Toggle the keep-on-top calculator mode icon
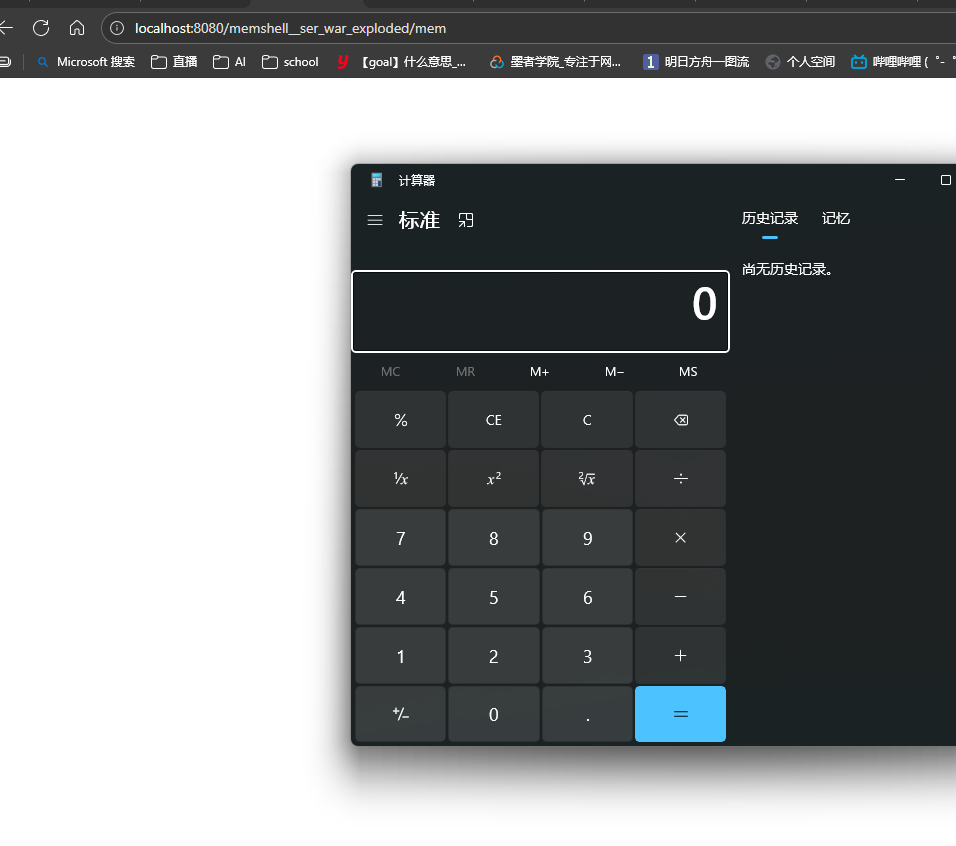This screenshot has height=846, width=956. point(466,220)
